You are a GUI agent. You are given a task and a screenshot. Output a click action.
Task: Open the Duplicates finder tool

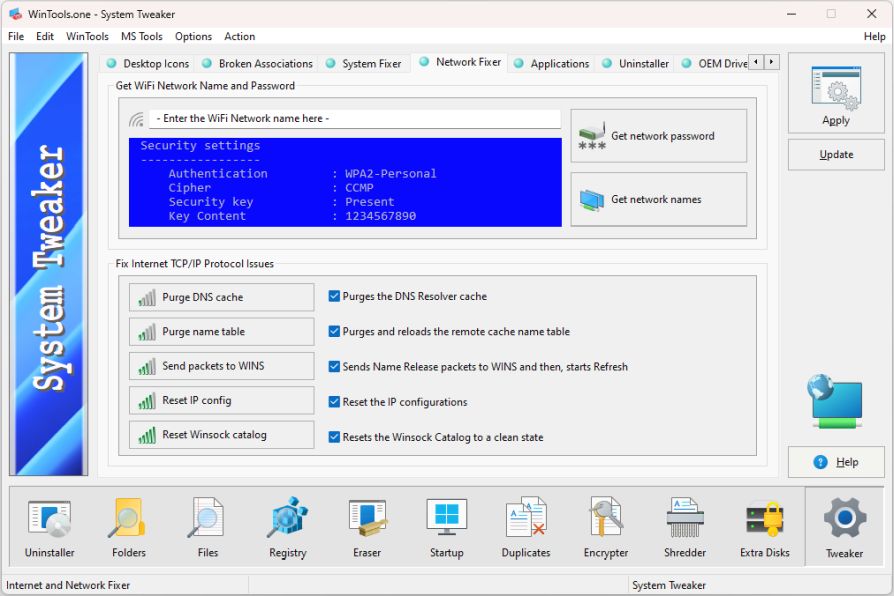pyautogui.click(x=526, y=528)
